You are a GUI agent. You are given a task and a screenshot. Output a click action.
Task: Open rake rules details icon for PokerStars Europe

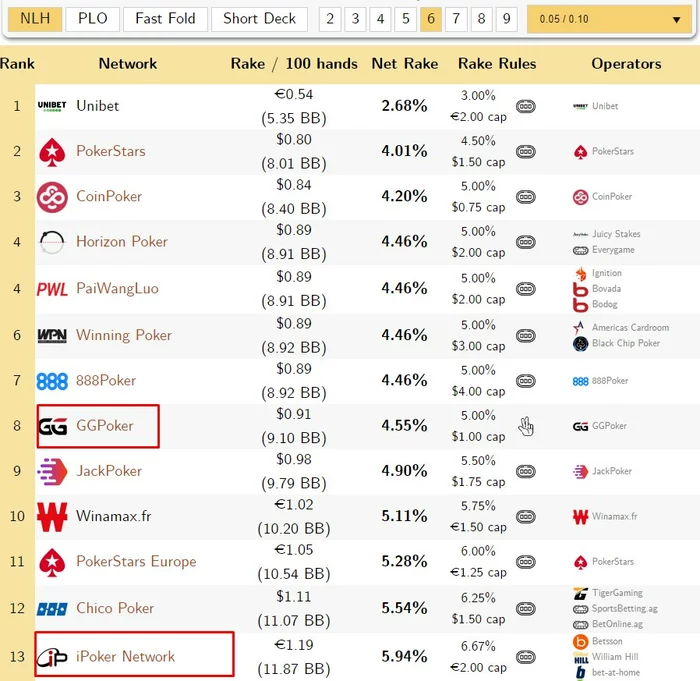coord(526,562)
